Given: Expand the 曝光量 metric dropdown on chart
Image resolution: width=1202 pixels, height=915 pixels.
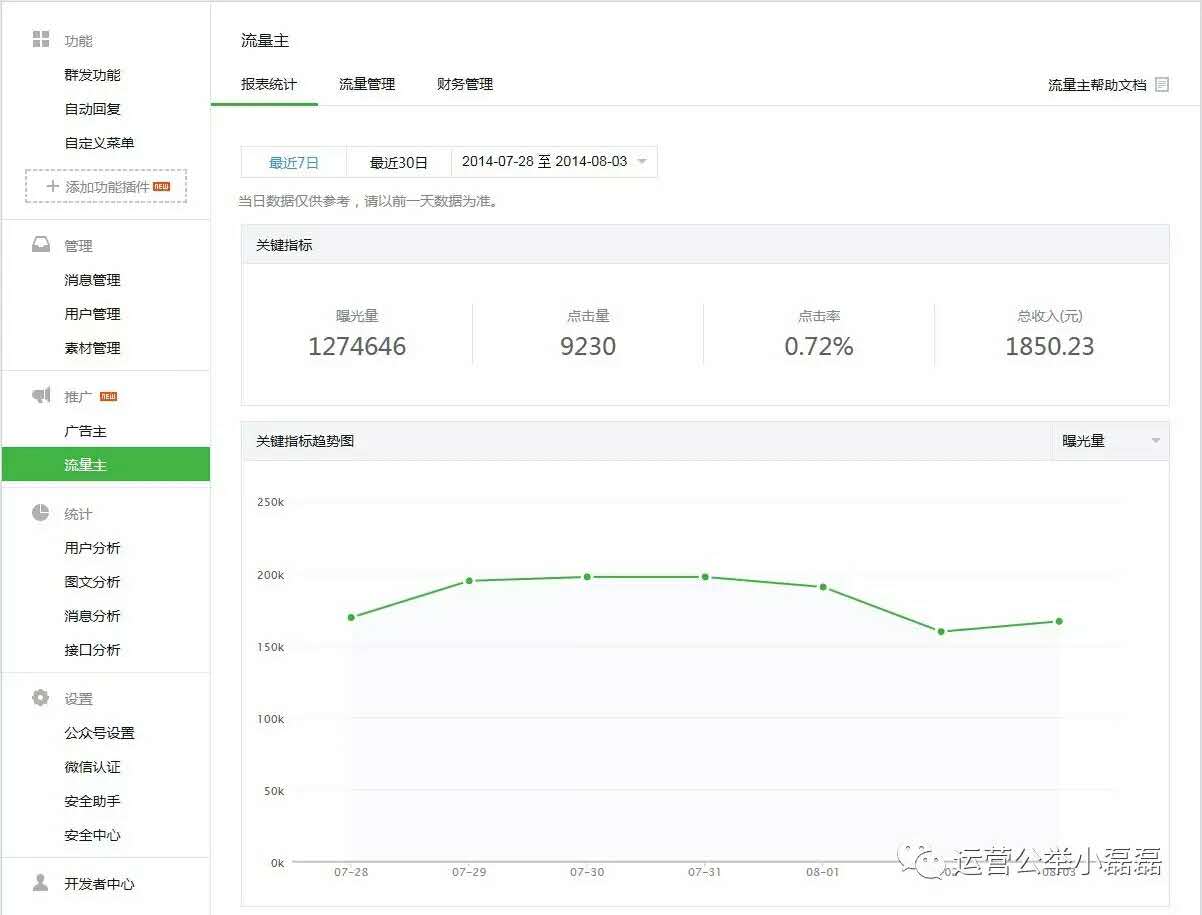Looking at the screenshot, I should click(x=1110, y=441).
